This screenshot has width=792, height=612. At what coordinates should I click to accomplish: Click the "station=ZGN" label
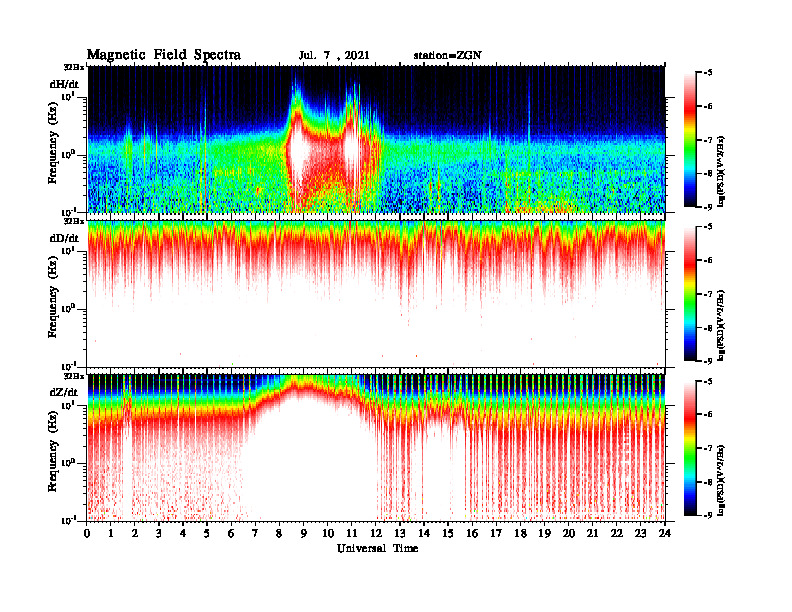pyautogui.click(x=447, y=55)
